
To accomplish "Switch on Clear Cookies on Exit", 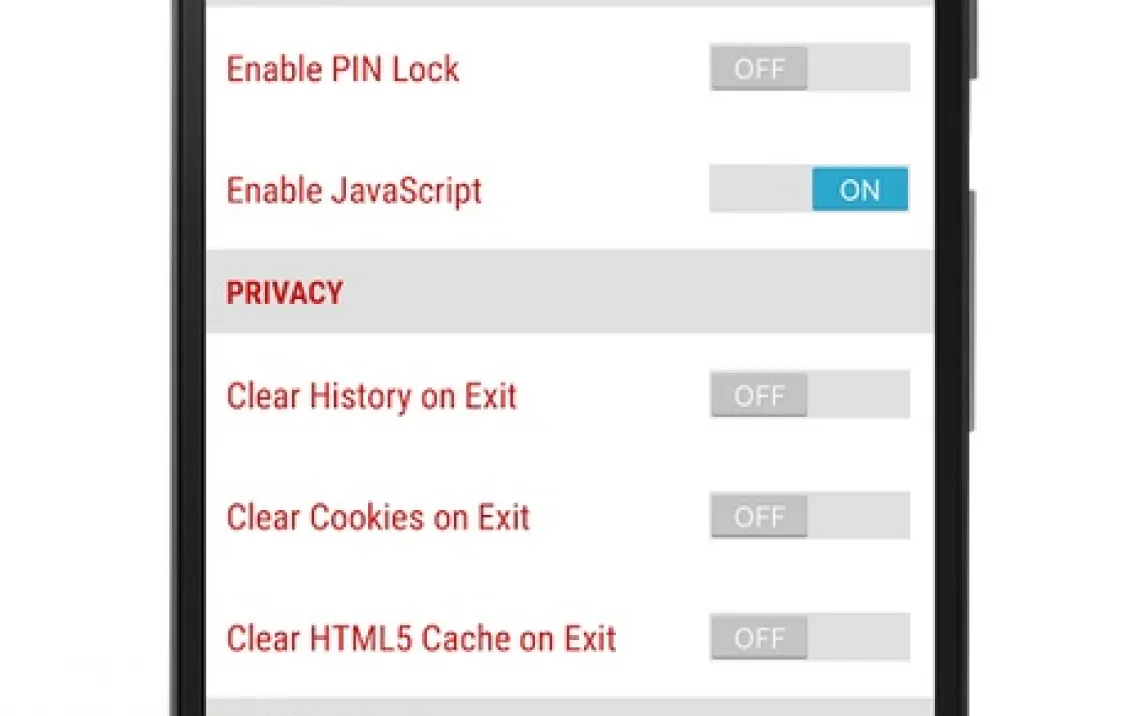I will coord(810,516).
